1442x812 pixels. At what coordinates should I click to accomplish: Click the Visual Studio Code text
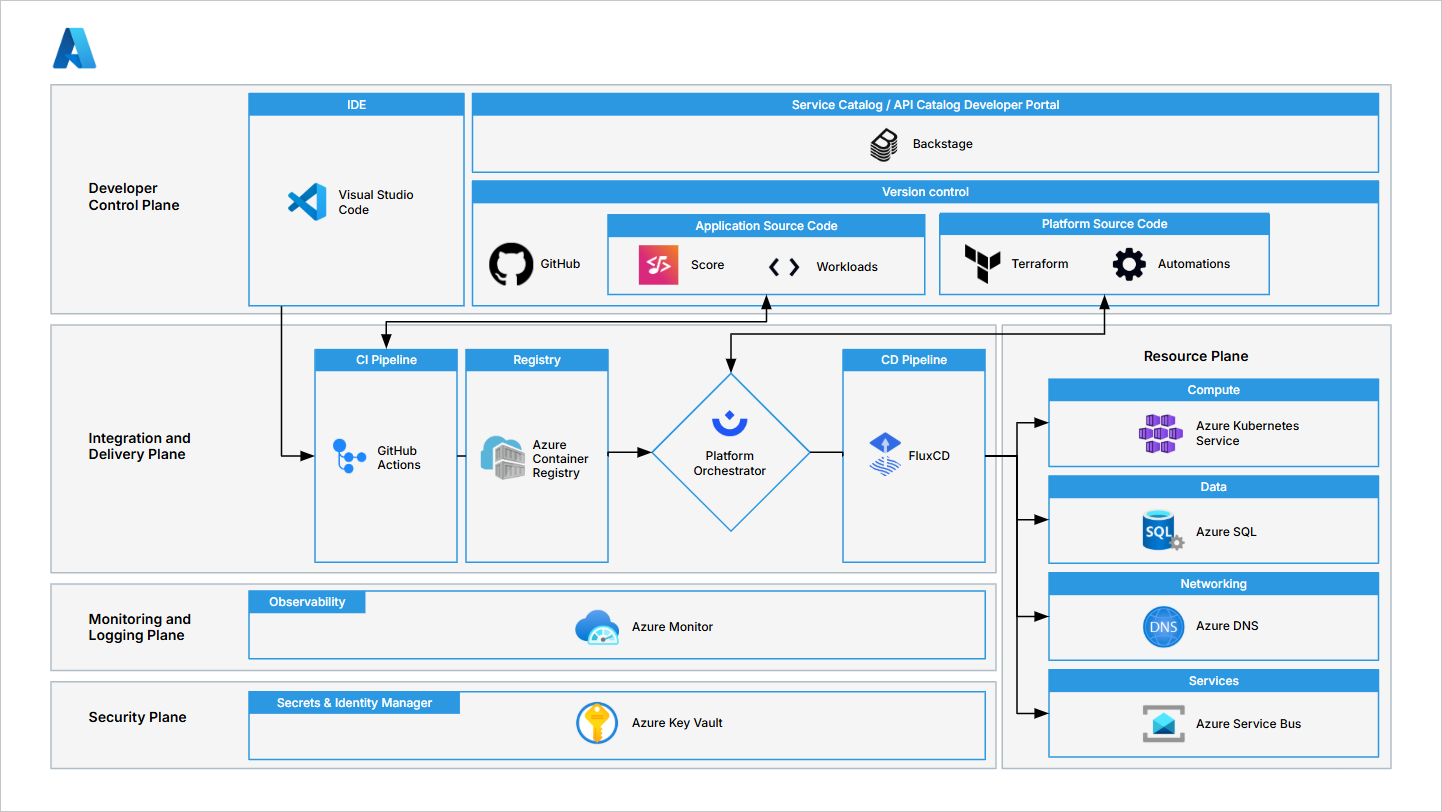[x=375, y=202]
